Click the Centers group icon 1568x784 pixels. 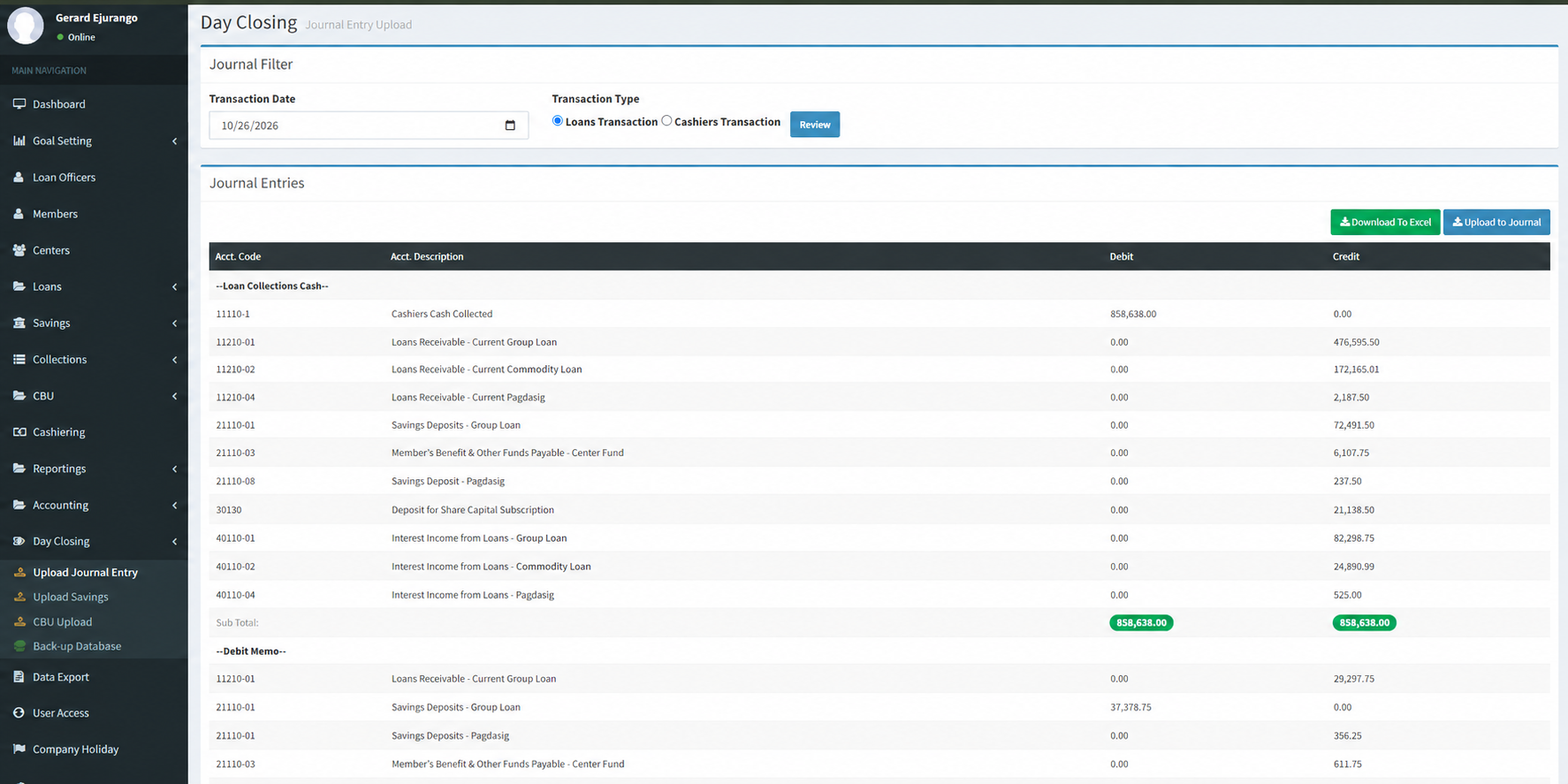[x=19, y=250]
